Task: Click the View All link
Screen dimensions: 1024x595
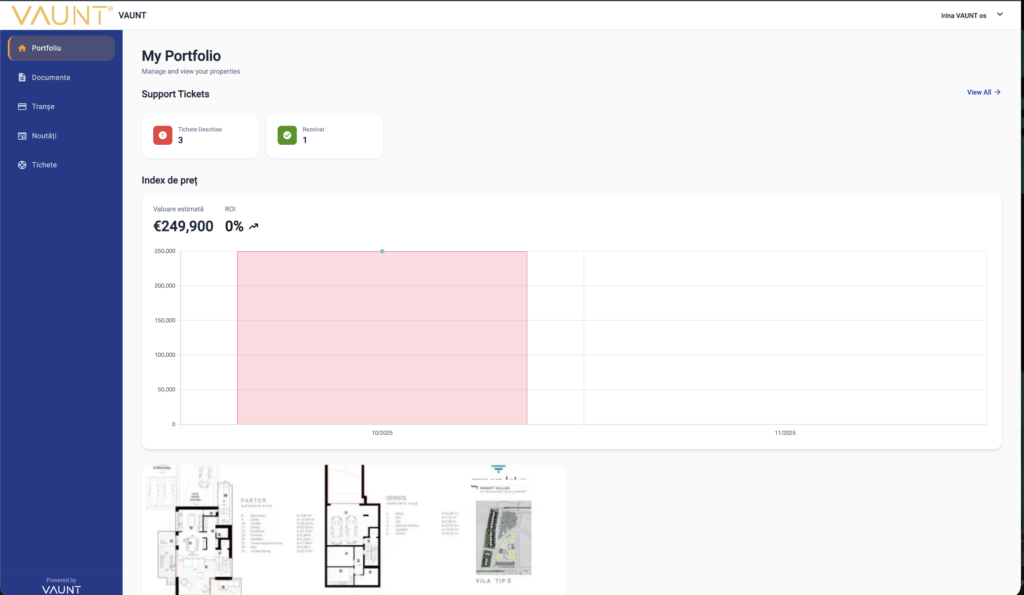Action: coord(983,92)
